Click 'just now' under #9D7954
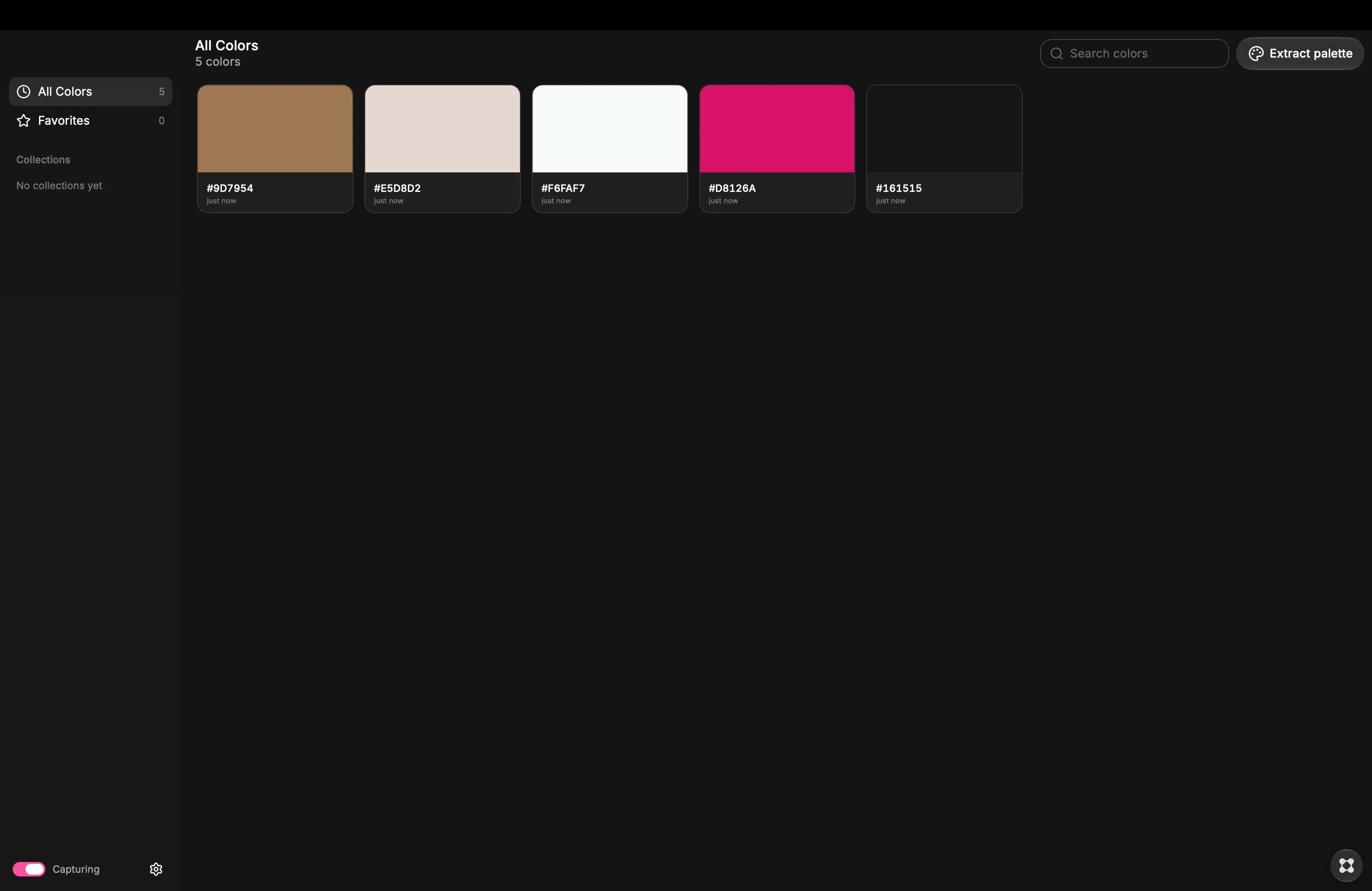 click(221, 201)
